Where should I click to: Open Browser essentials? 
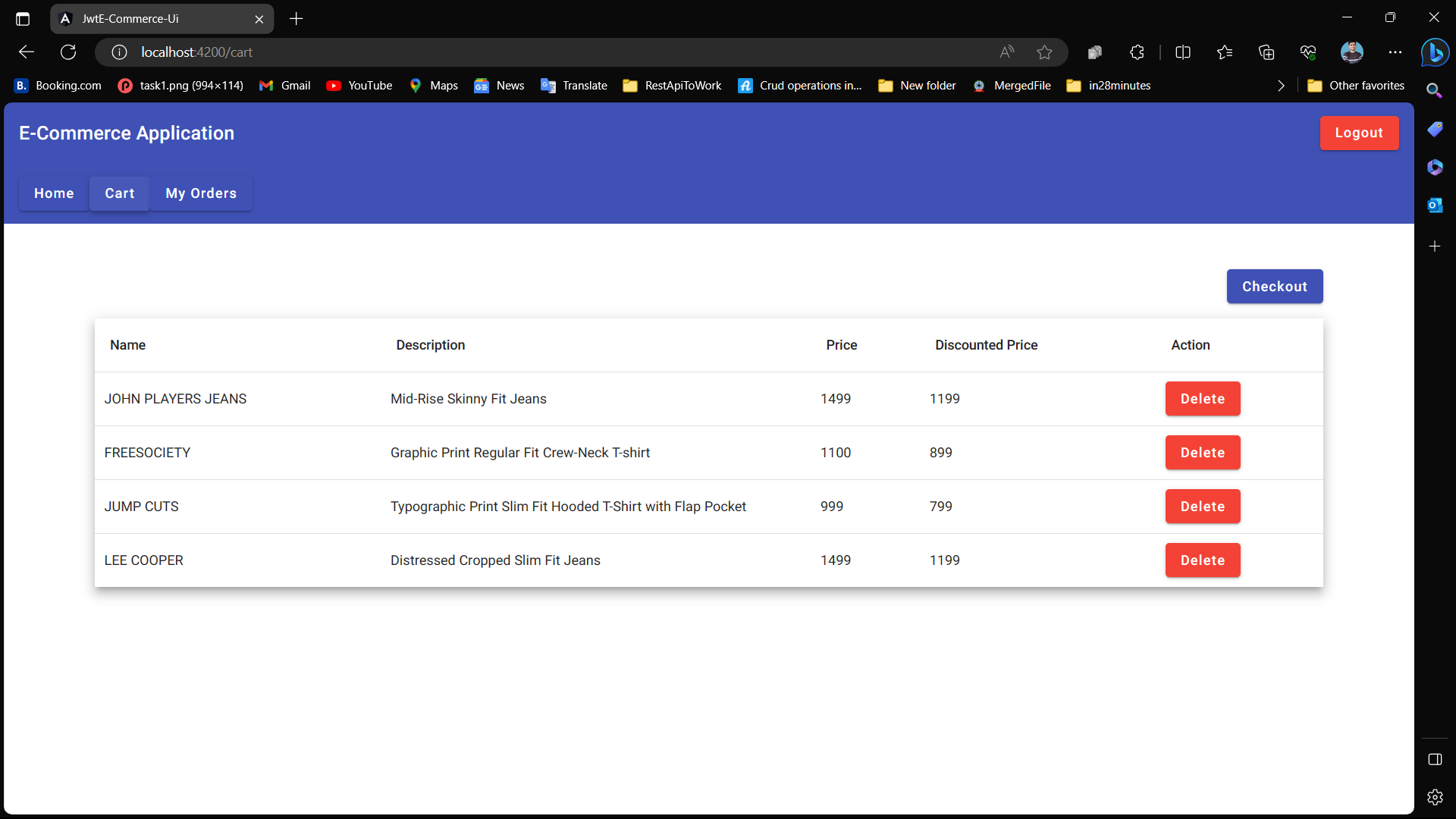tap(1307, 52)
